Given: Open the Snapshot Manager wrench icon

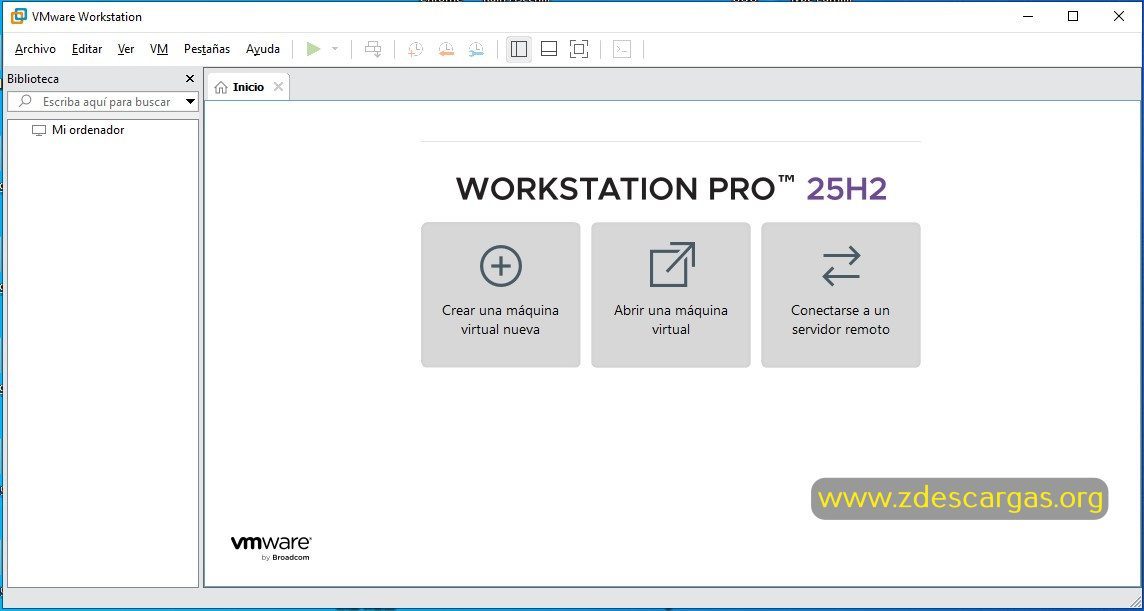Looking at the screenshot, I should (476, 49).
